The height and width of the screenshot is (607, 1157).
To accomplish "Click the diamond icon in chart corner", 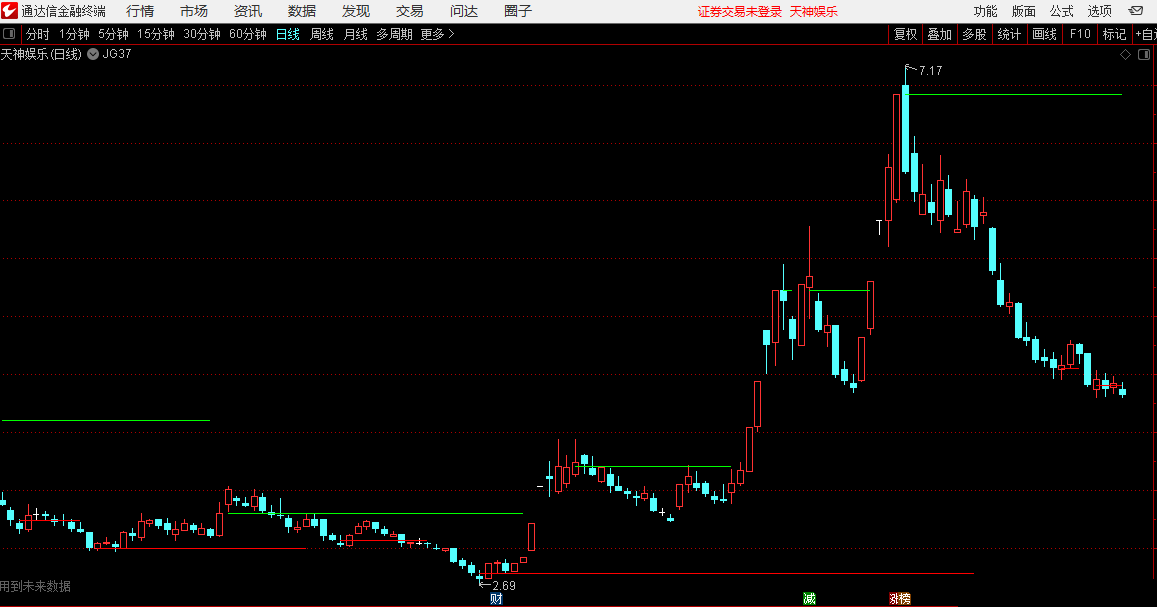I will (x=1125, y=55).
